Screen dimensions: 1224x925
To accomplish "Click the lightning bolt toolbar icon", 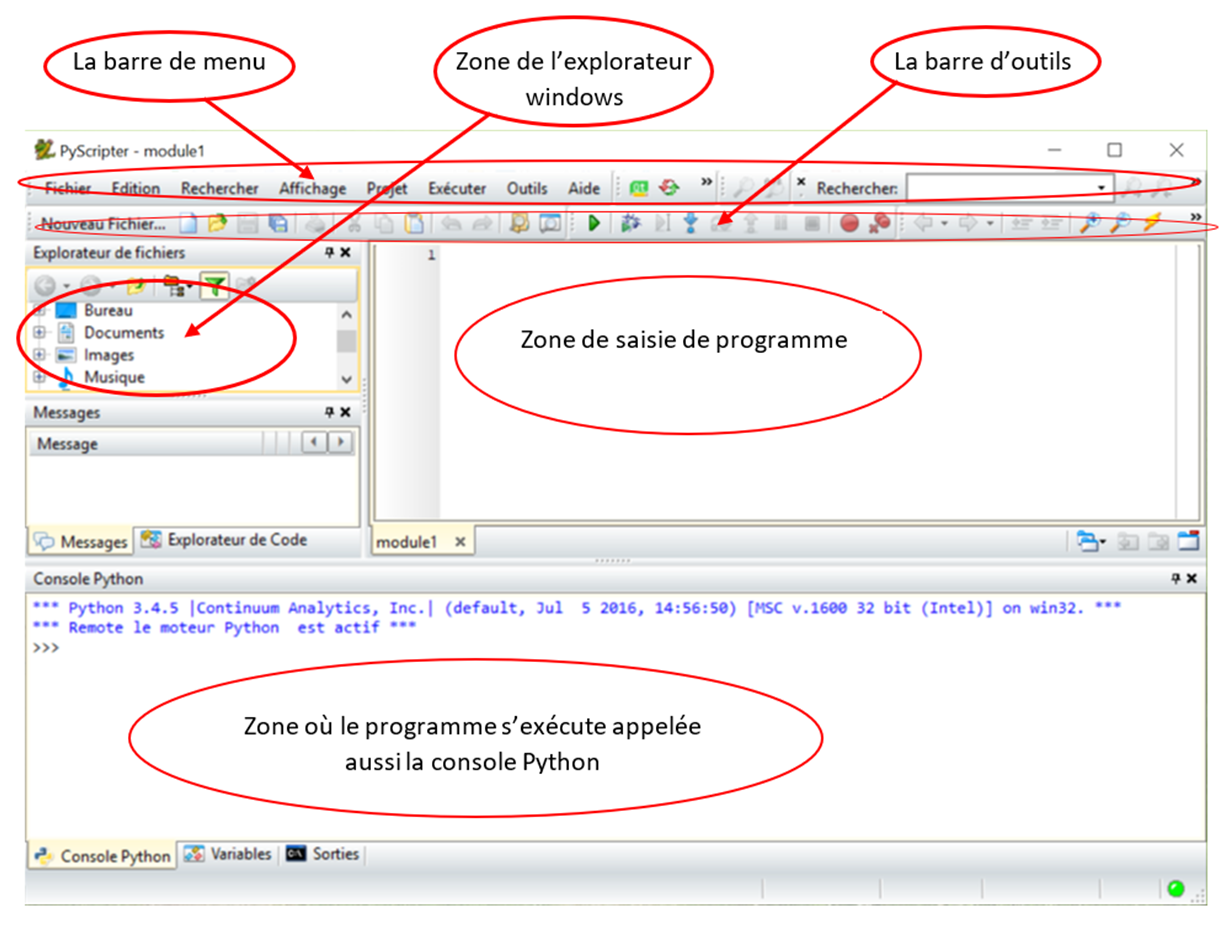I will [1151, 224].
